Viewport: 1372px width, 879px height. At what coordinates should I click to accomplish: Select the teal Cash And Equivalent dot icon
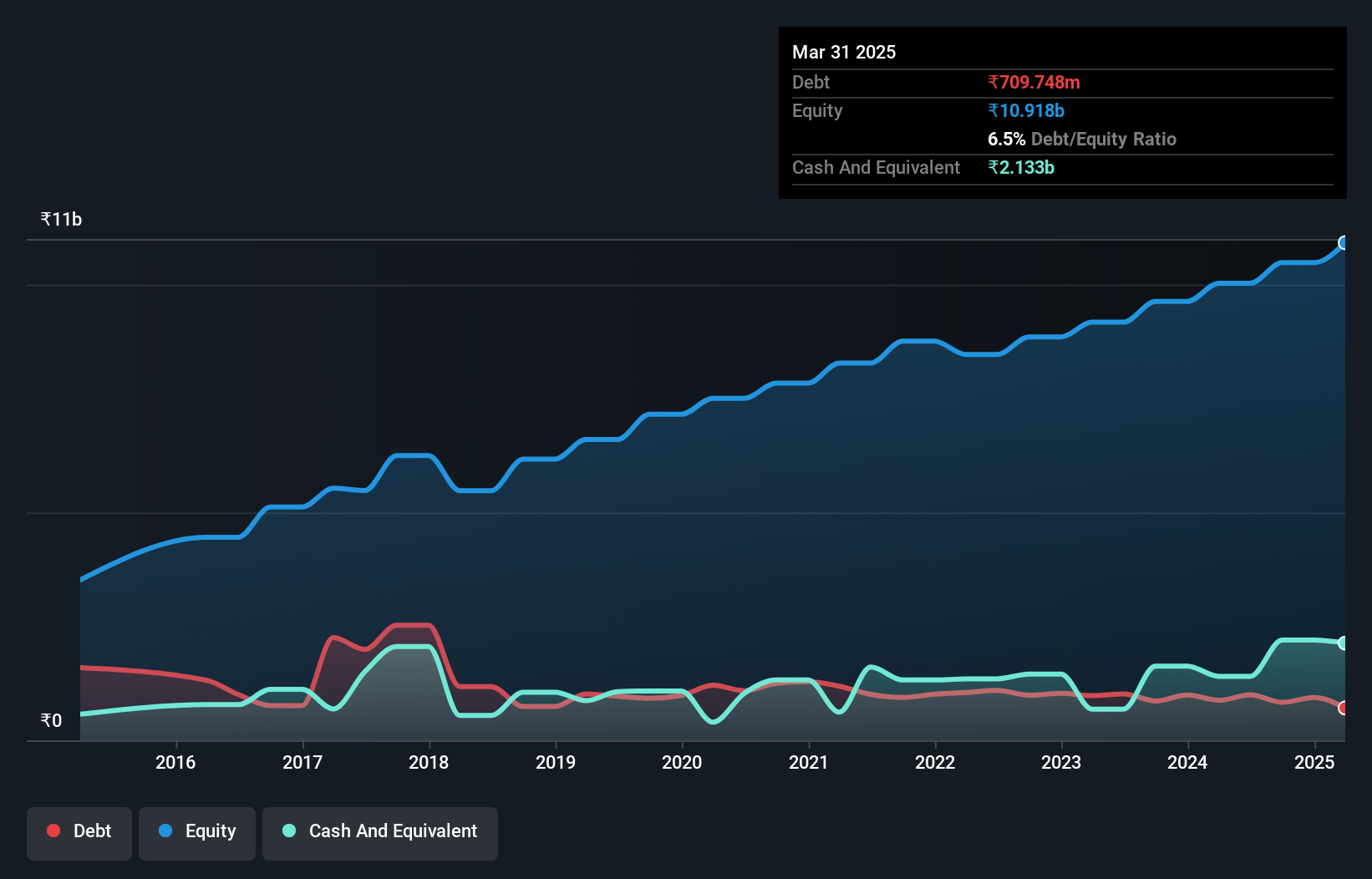click(288, 831)
